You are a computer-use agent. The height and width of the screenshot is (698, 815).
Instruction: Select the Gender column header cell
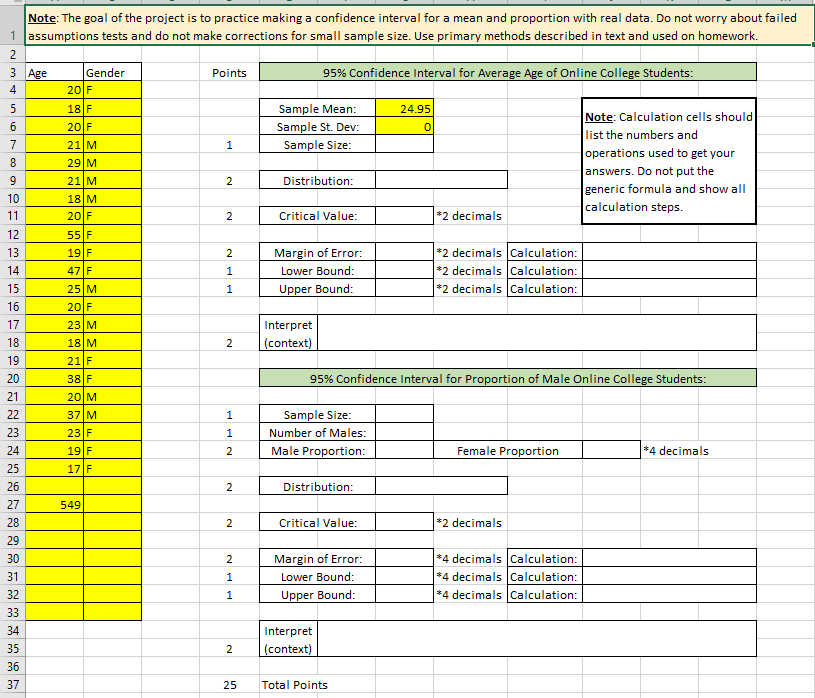coord(112,72)
